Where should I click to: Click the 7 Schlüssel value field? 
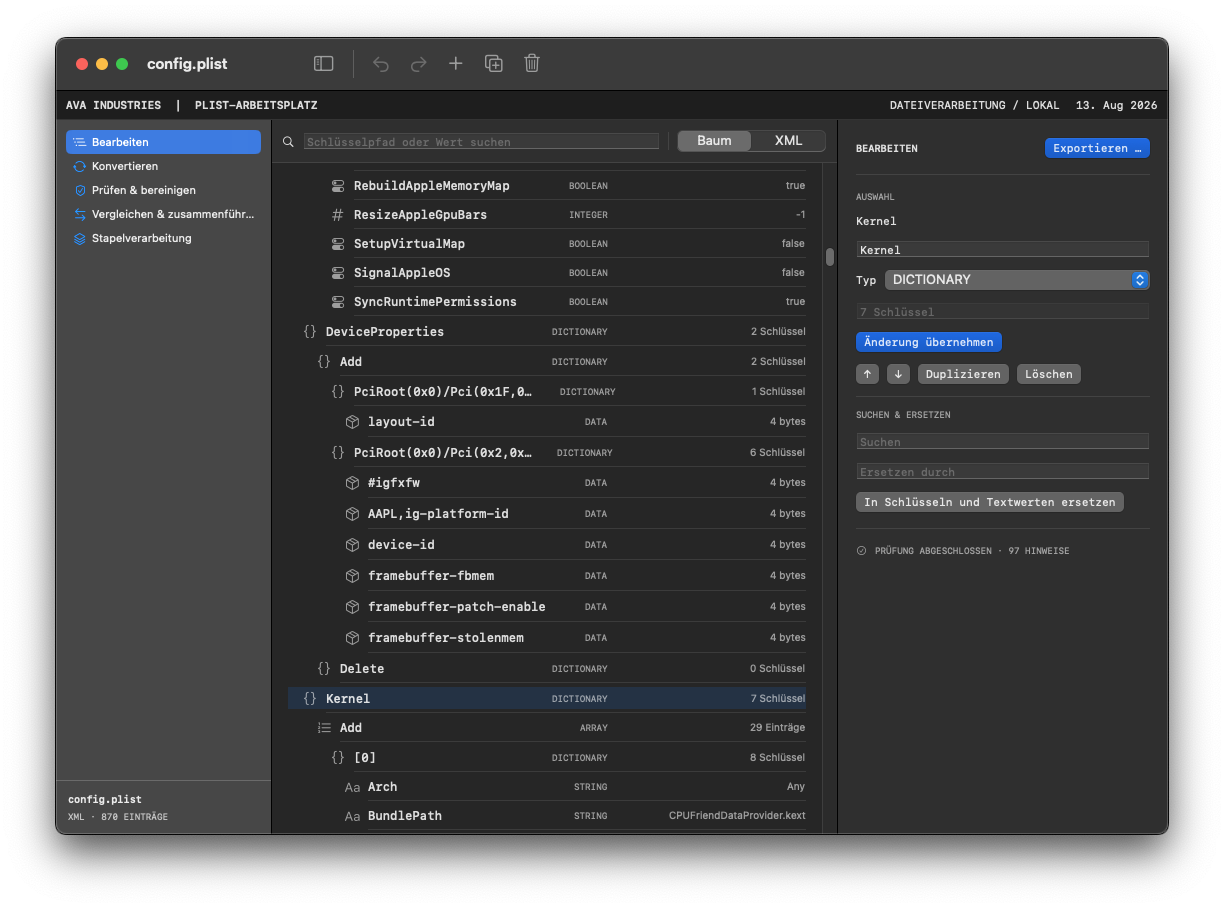1002,312
